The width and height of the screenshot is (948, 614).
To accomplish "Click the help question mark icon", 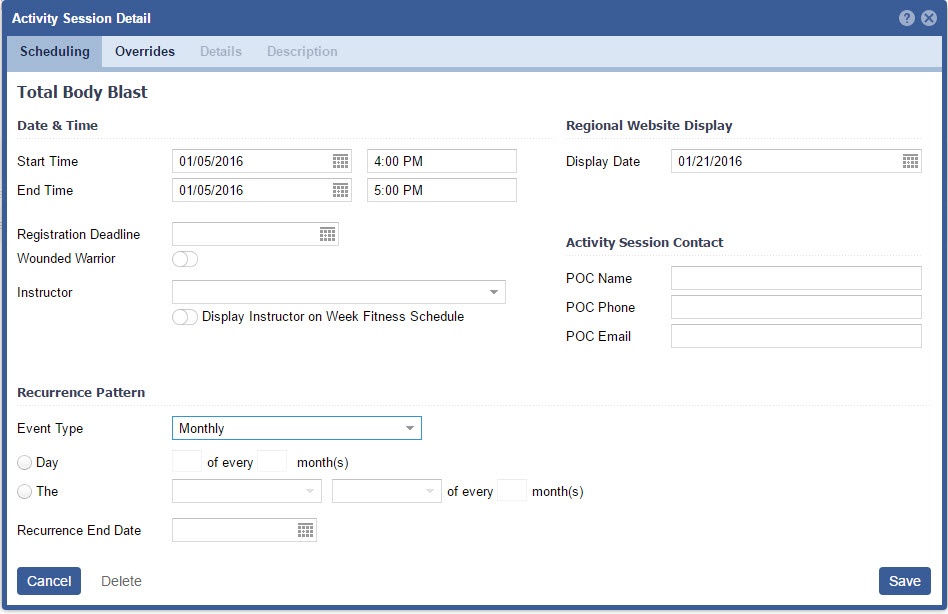I will [x=907, y=18].
